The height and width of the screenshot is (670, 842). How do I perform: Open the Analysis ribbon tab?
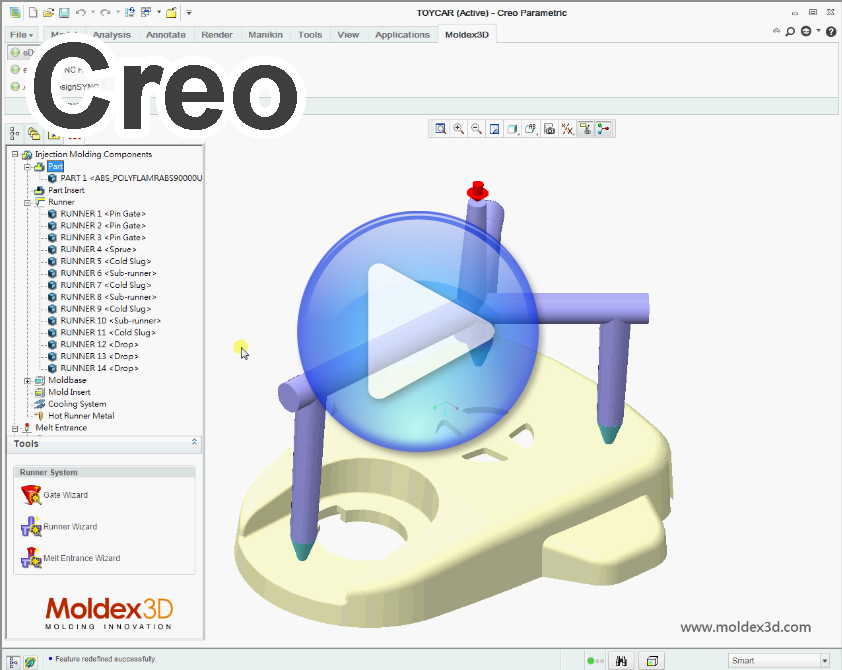click(x=111, y=33)
